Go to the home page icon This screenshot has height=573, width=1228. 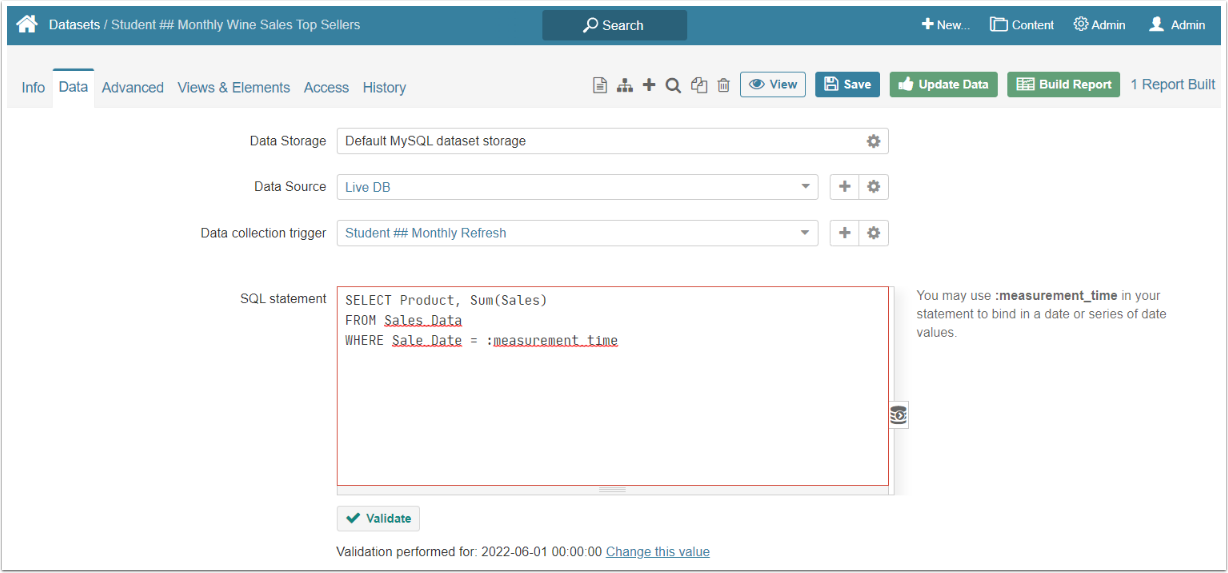click(27, 24)
